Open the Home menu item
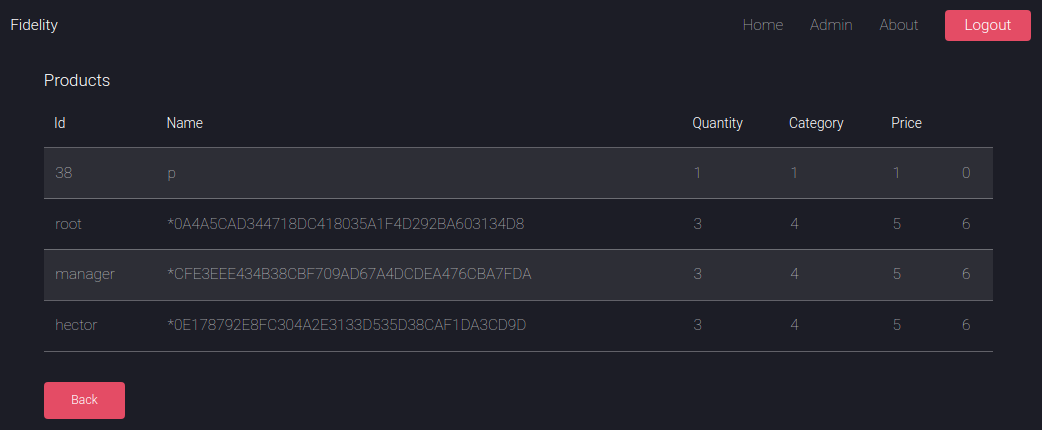 [x=763, y=25]
